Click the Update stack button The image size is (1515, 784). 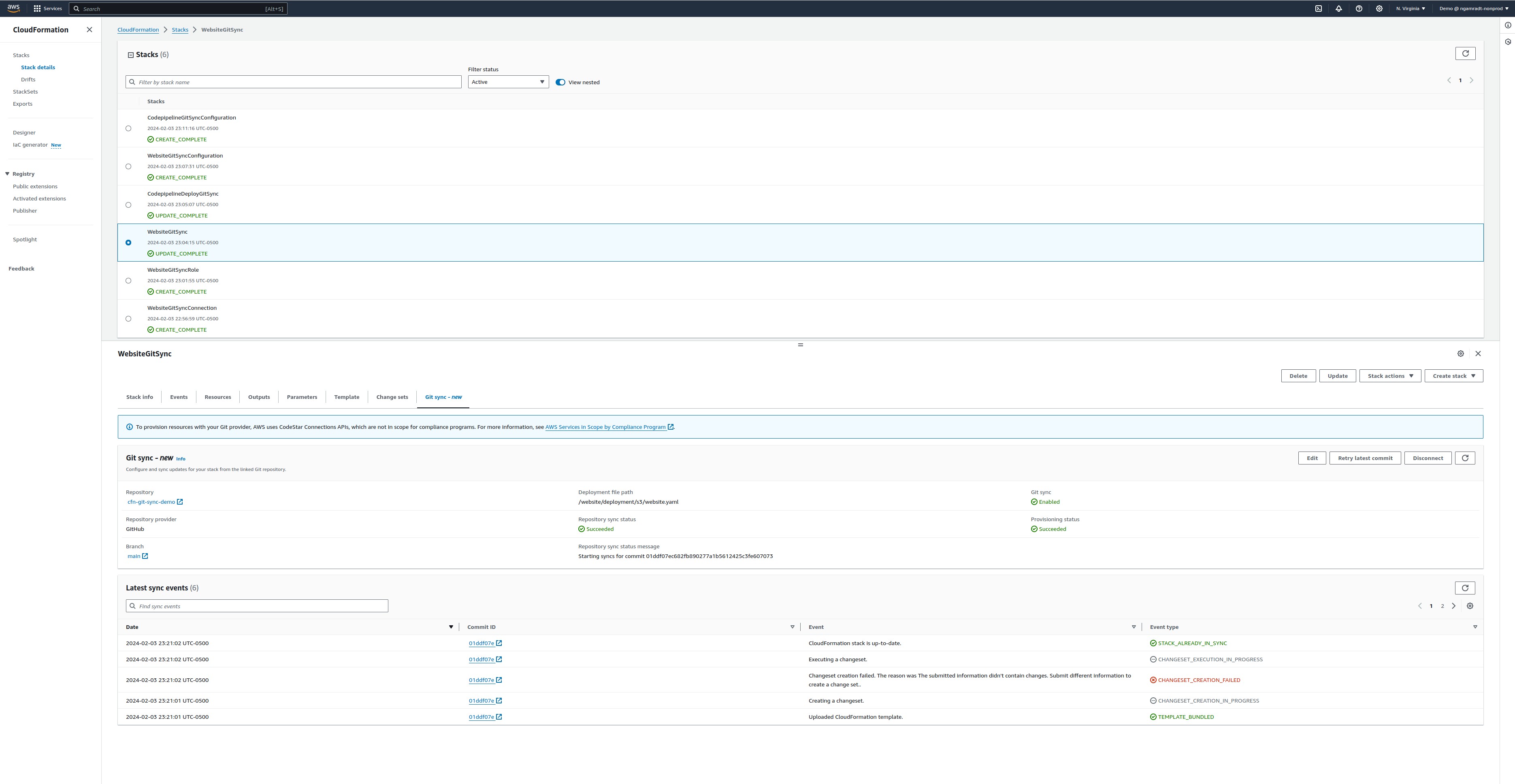1337,376
